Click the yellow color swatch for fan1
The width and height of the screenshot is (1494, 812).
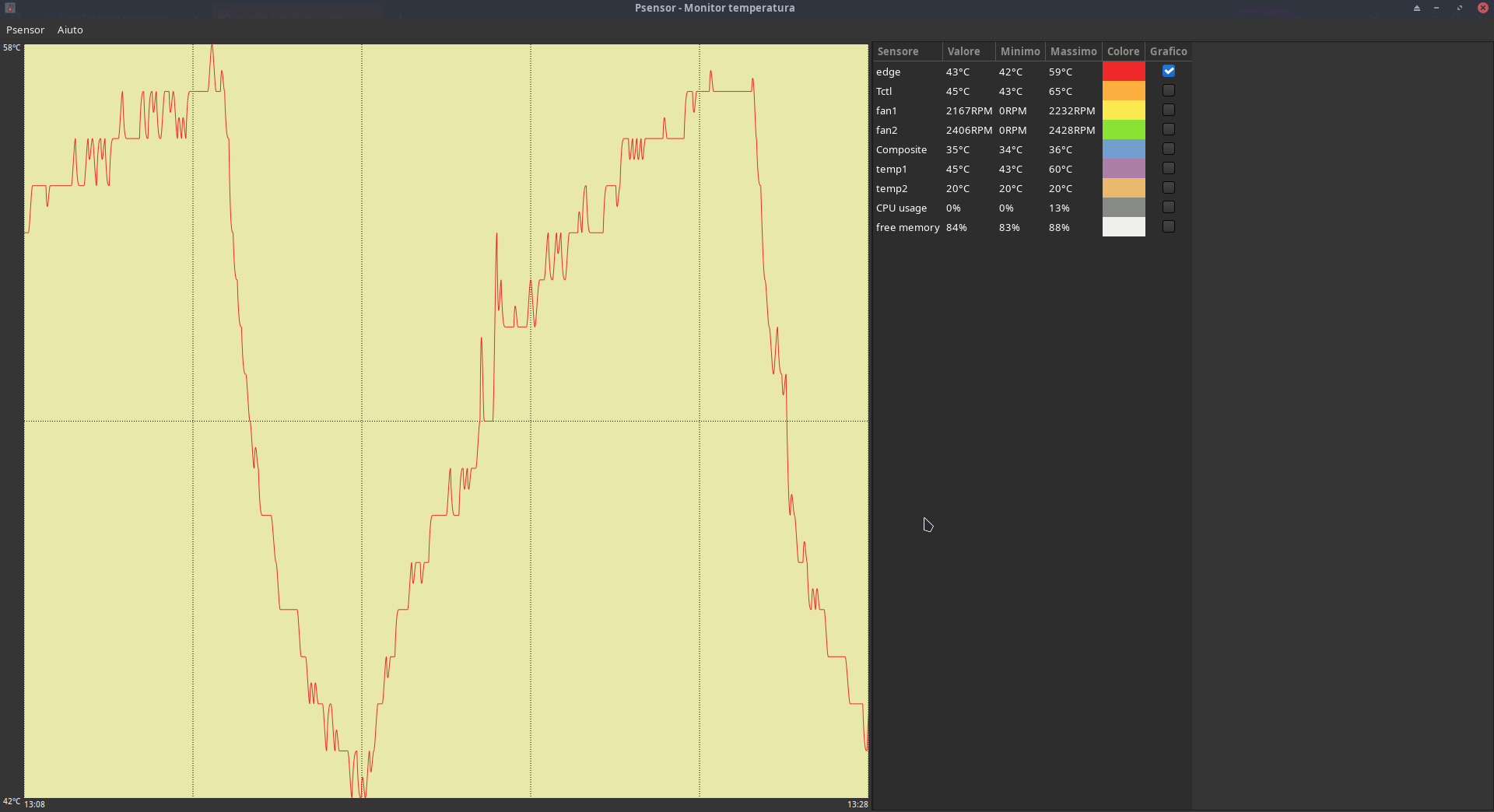[1124, 110]
